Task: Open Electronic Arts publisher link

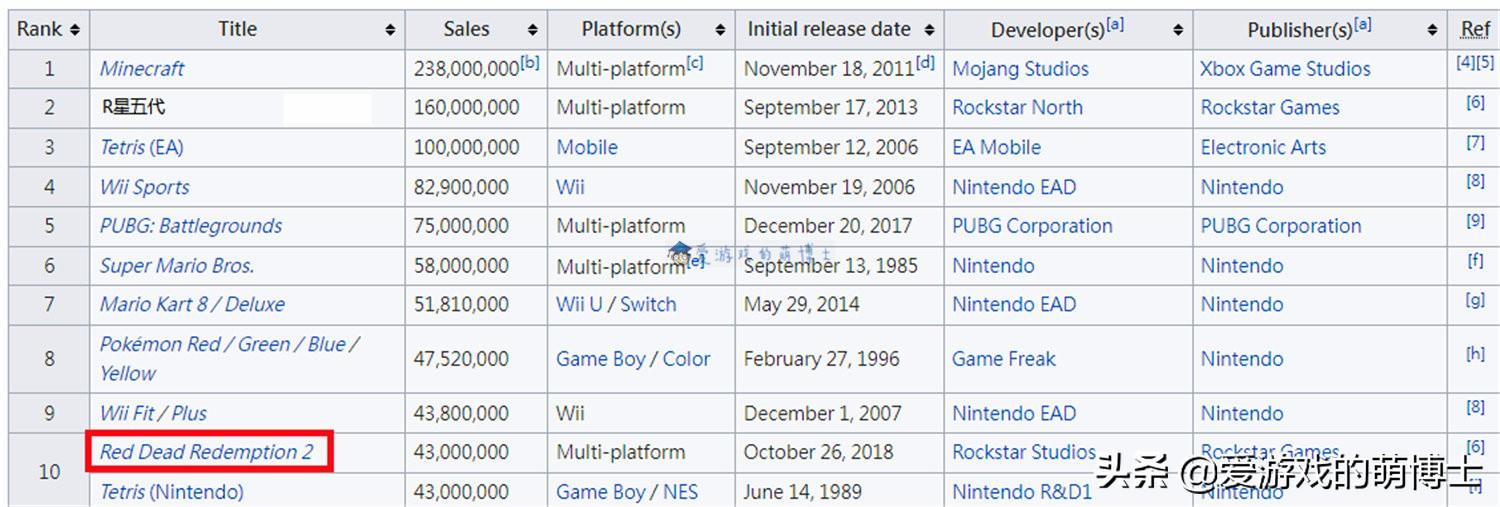Action: [1263, 148]
